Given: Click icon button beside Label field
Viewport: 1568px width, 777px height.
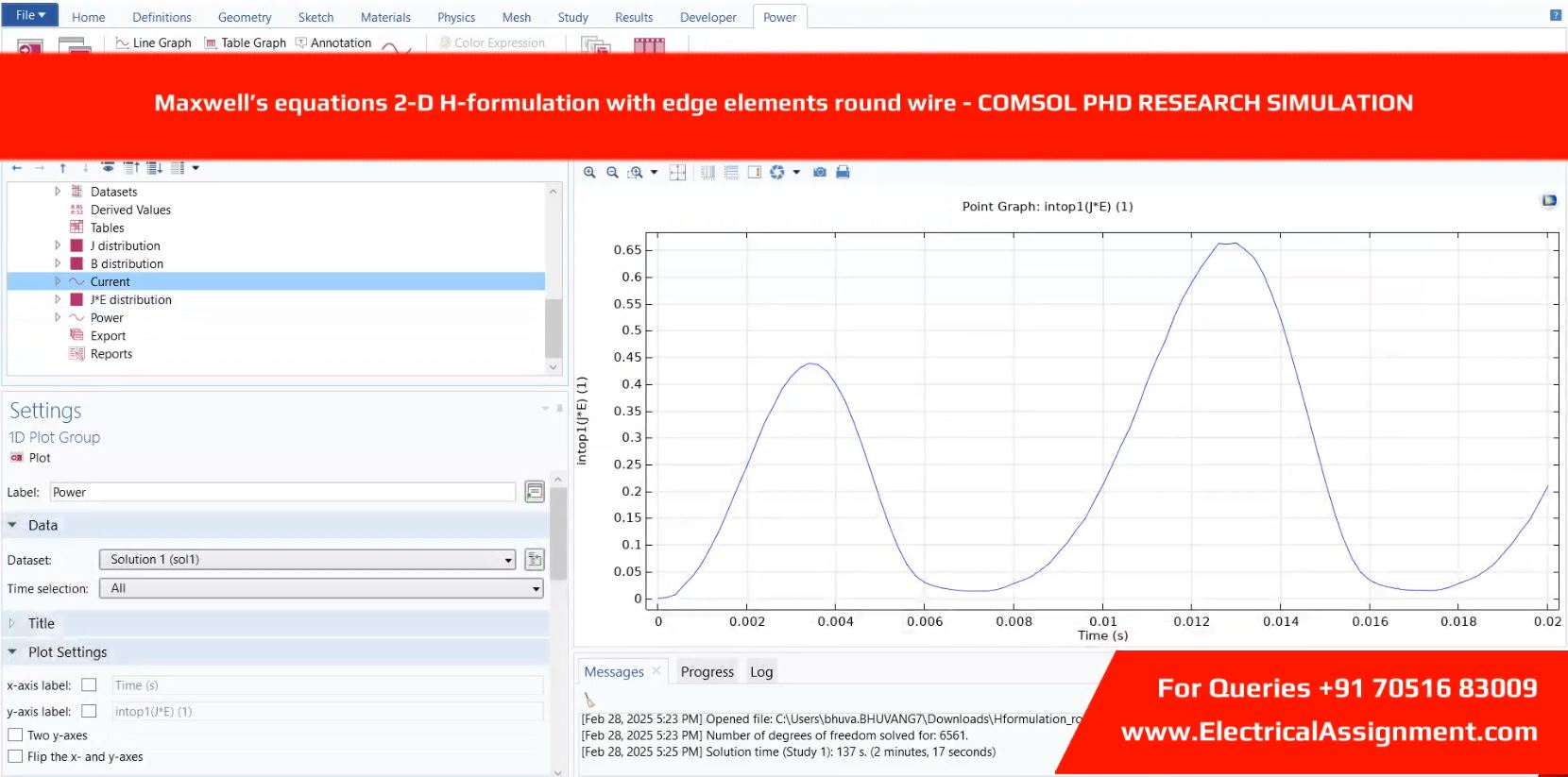Looking at the screenshot, I should pos(535,492).
